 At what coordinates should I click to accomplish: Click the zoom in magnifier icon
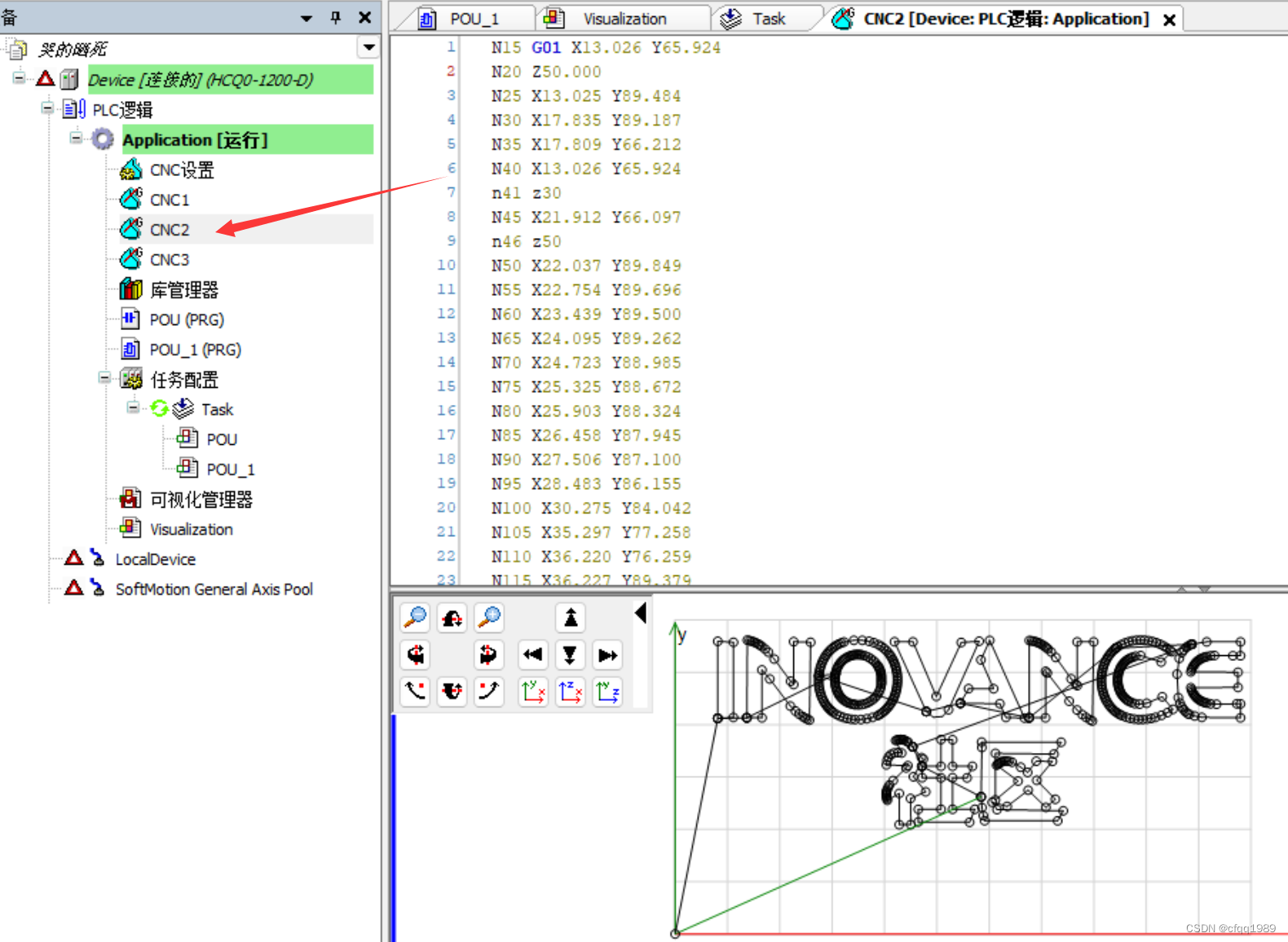point(489,617)
